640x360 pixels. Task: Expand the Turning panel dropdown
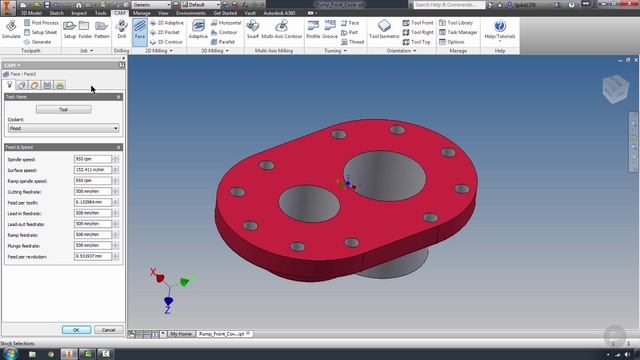(336, 51)
